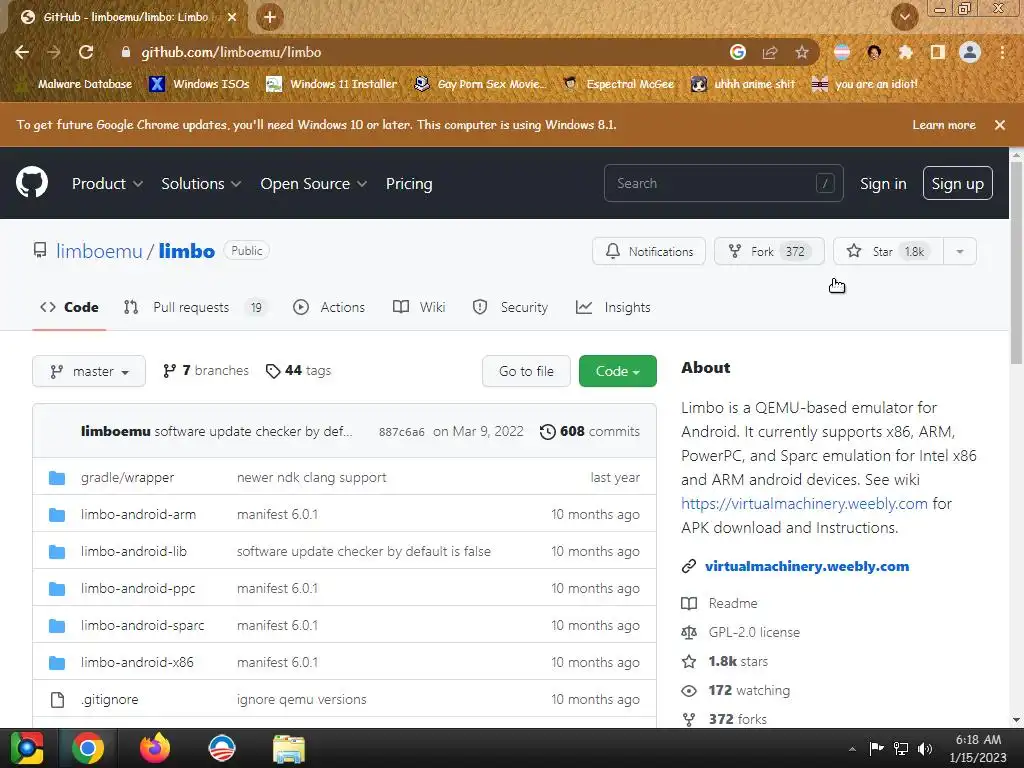Switch to the Pull requests tab
This screenshot has height=768, width=1024.
pos(195,307)
